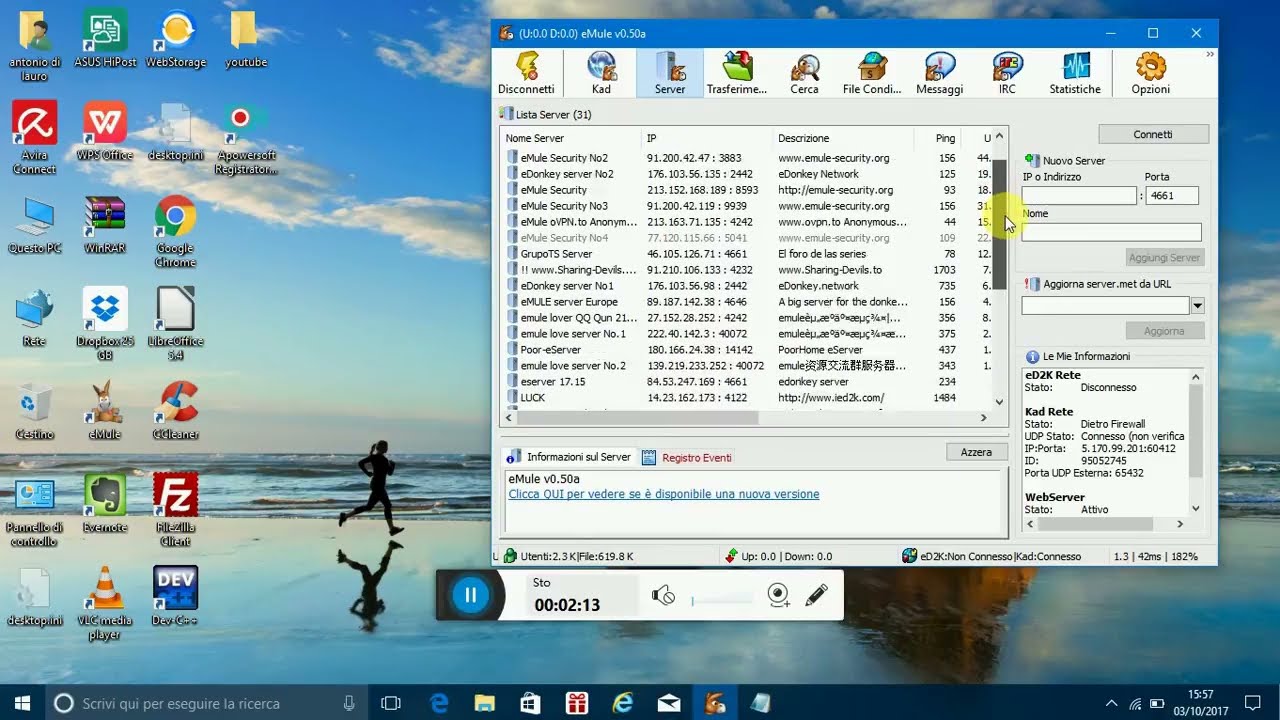Launch CCleaner from the desktop
The image size is (1280, 720).
pos(176,411)
